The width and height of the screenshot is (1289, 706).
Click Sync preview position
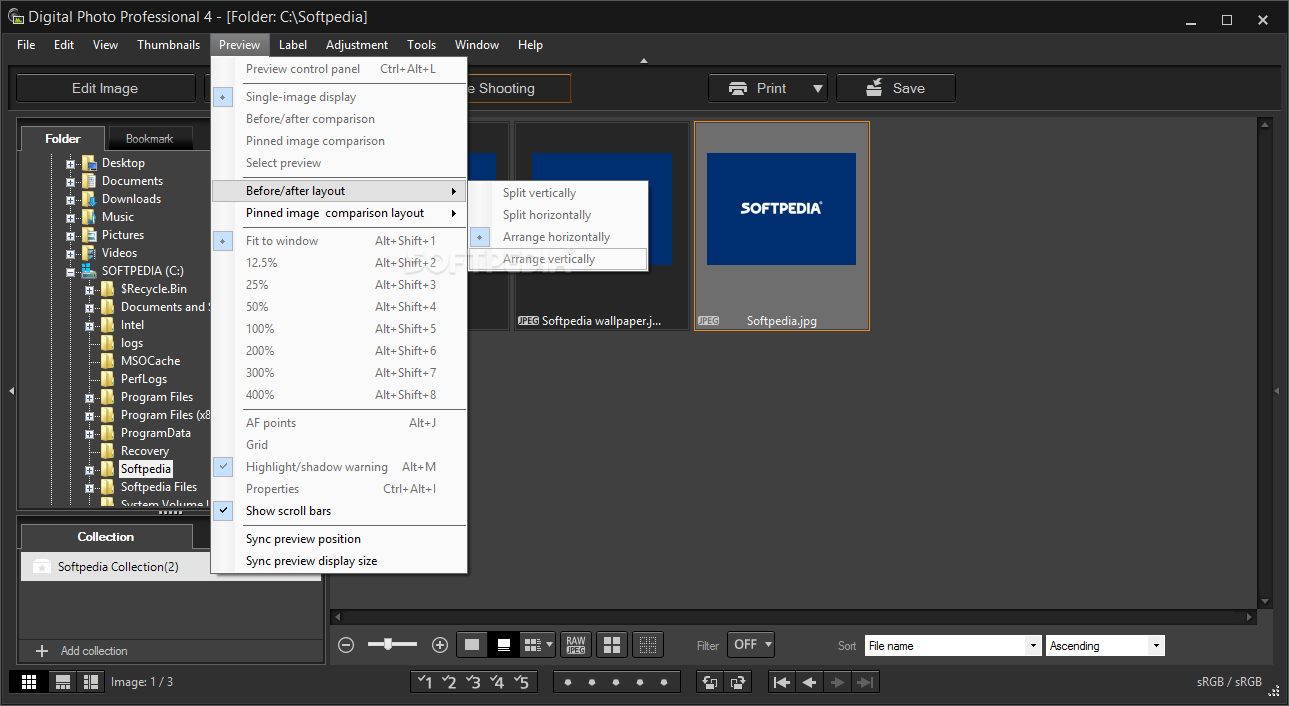click(x=339, y=539)
